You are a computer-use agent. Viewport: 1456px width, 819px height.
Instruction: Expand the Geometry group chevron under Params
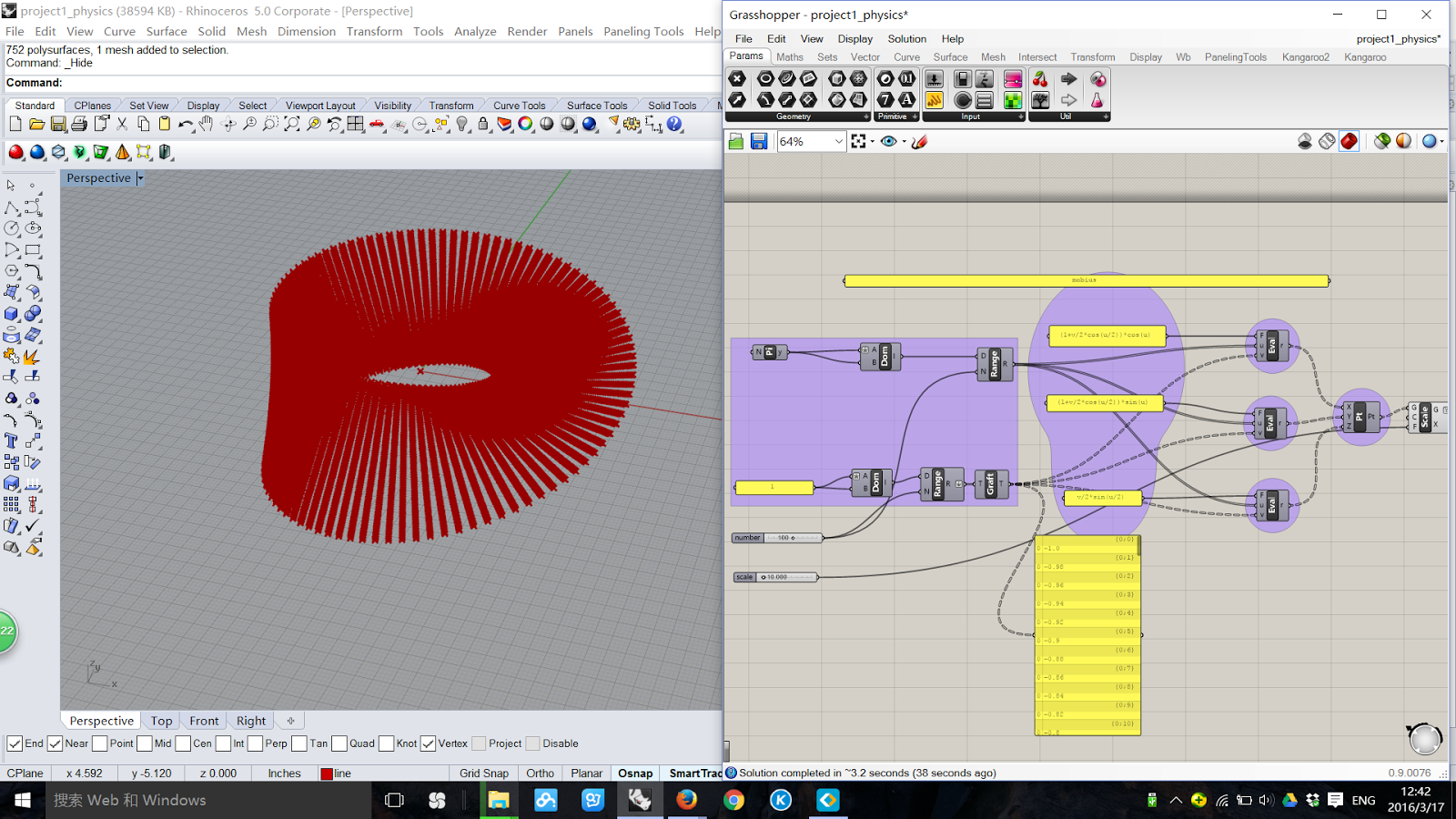click(x=865, y=116)
